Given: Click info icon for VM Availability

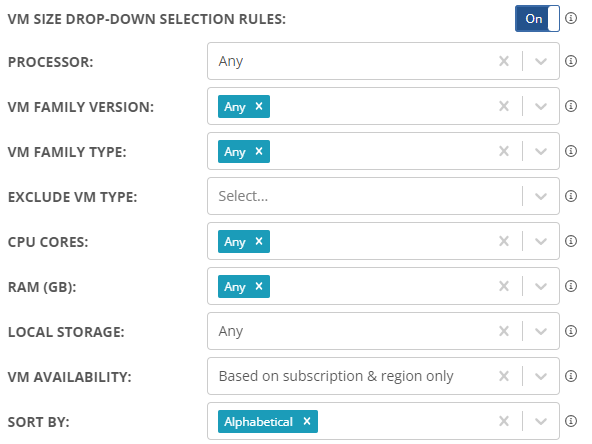Looking at the screenshot, I should click(570, 376).
